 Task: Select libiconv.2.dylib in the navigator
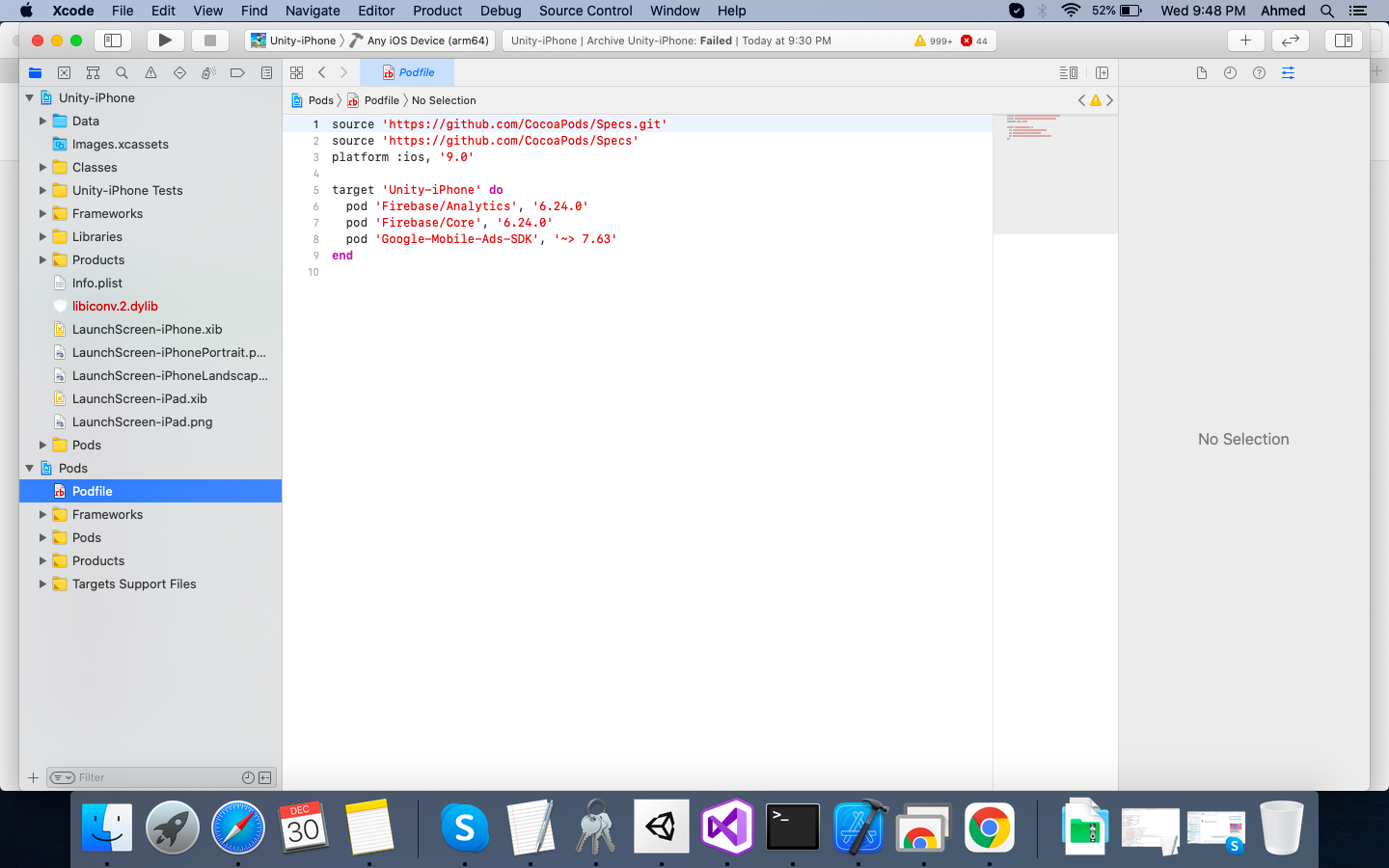click(x=115, y=306)
